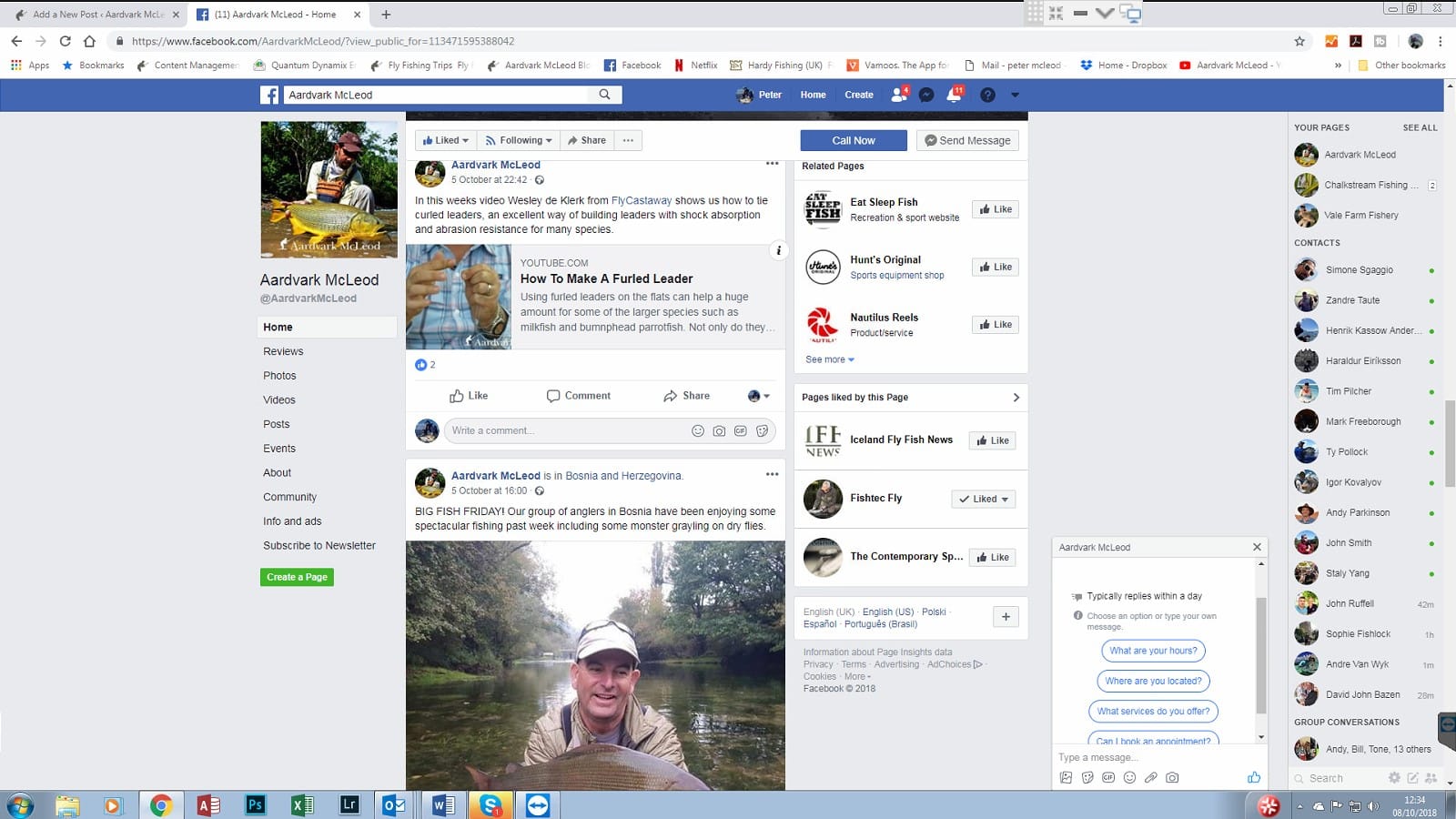Open the Messenger icon in top bar
This screenshot has width=1456, height=819.
[x=926, y=95]
